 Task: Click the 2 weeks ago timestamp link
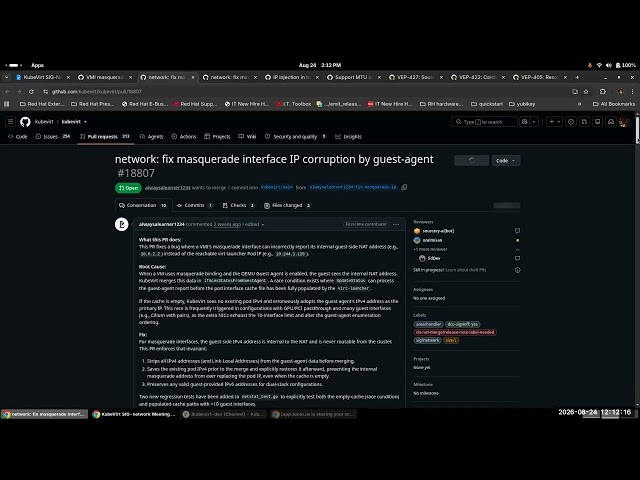pyautogui.click(x=227, y=224)
